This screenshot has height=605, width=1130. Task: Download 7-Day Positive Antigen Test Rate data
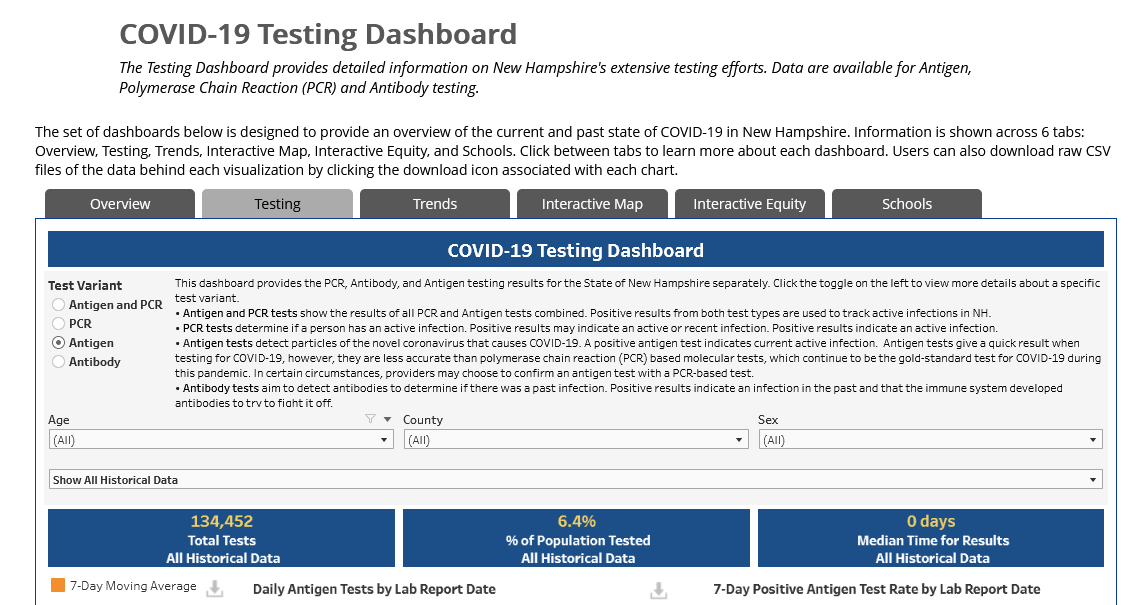coord(658,591)
